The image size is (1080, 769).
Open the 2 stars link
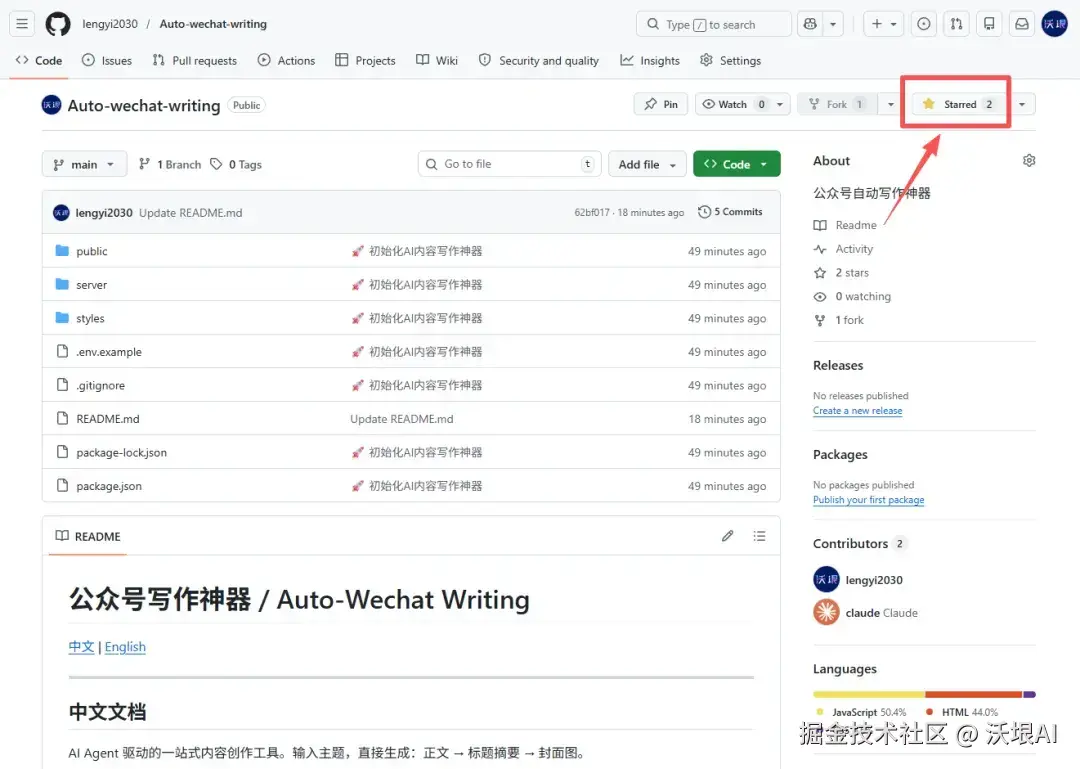841,273
